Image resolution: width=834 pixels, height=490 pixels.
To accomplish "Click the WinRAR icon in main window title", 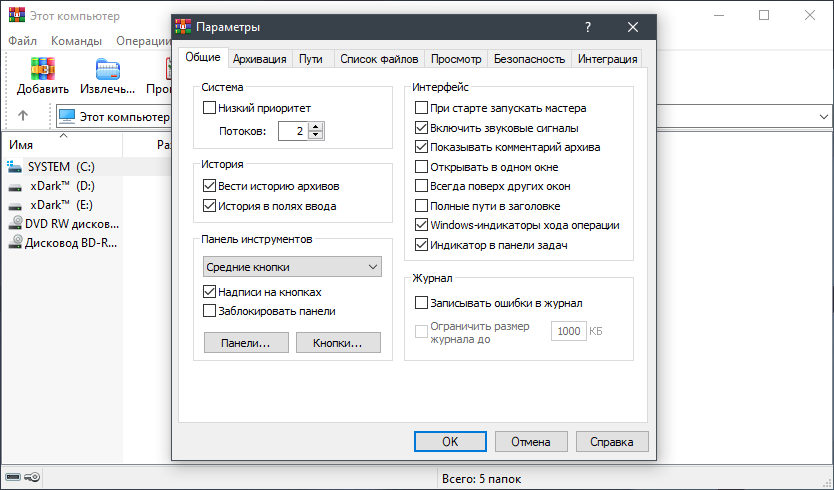I will tap(16, 15).
